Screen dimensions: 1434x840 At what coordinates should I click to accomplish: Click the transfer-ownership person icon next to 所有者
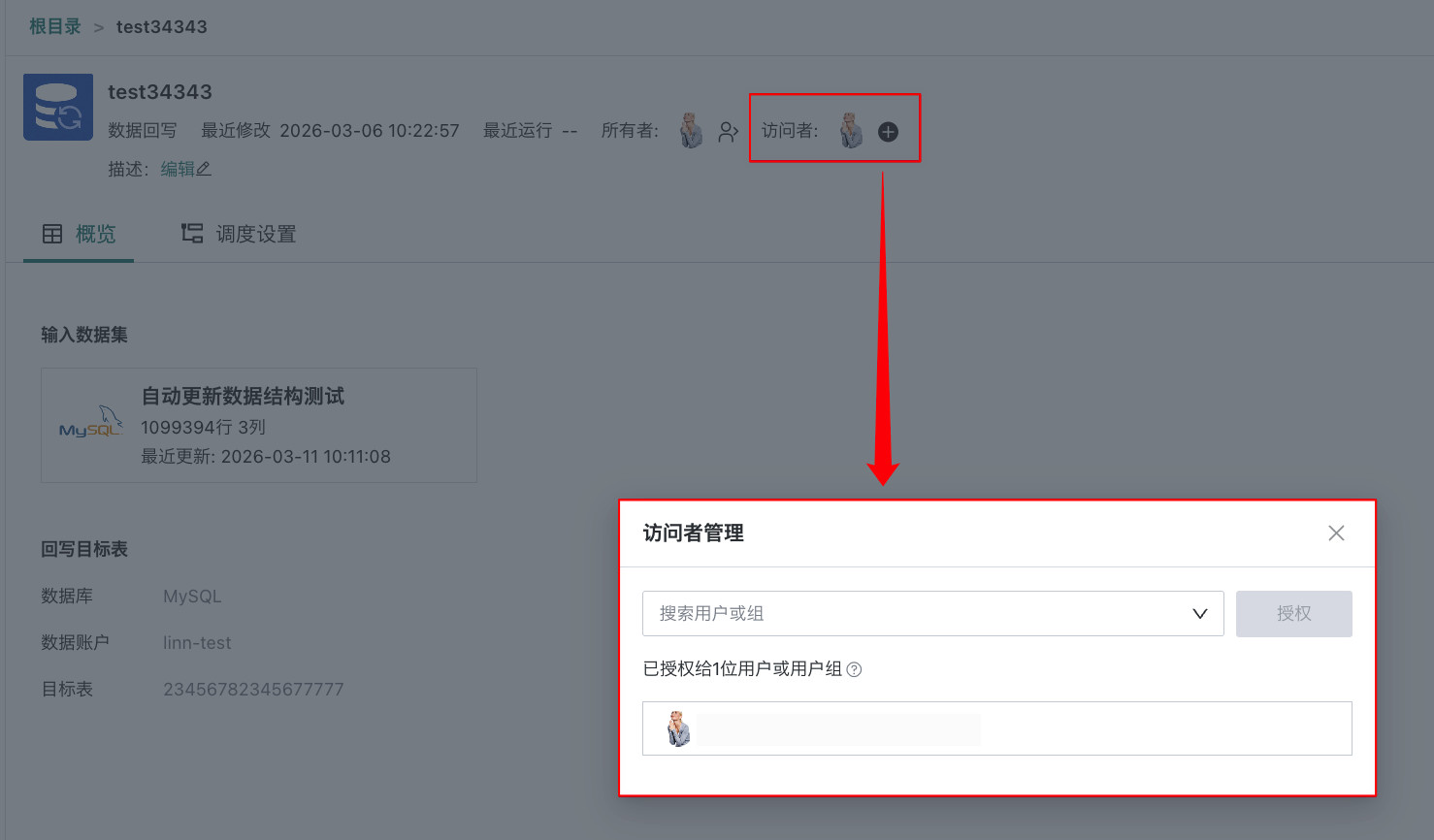coord(728,131)
